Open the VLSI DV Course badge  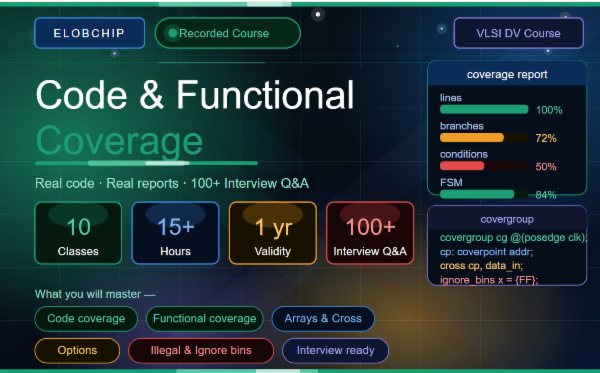[x=518, y=33]
